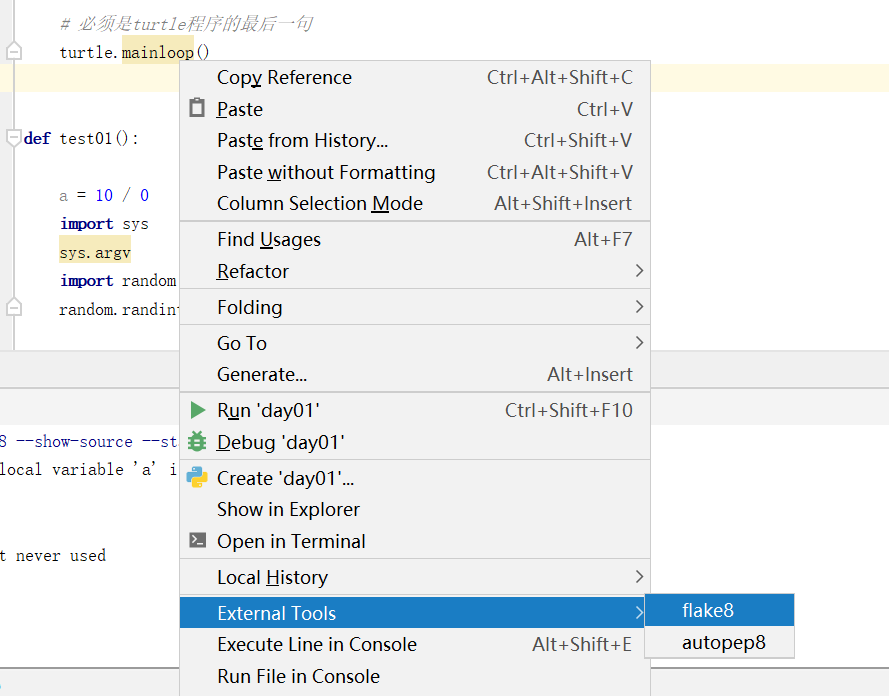Select Copy Reference
The image size is (889, 696).
284,77
